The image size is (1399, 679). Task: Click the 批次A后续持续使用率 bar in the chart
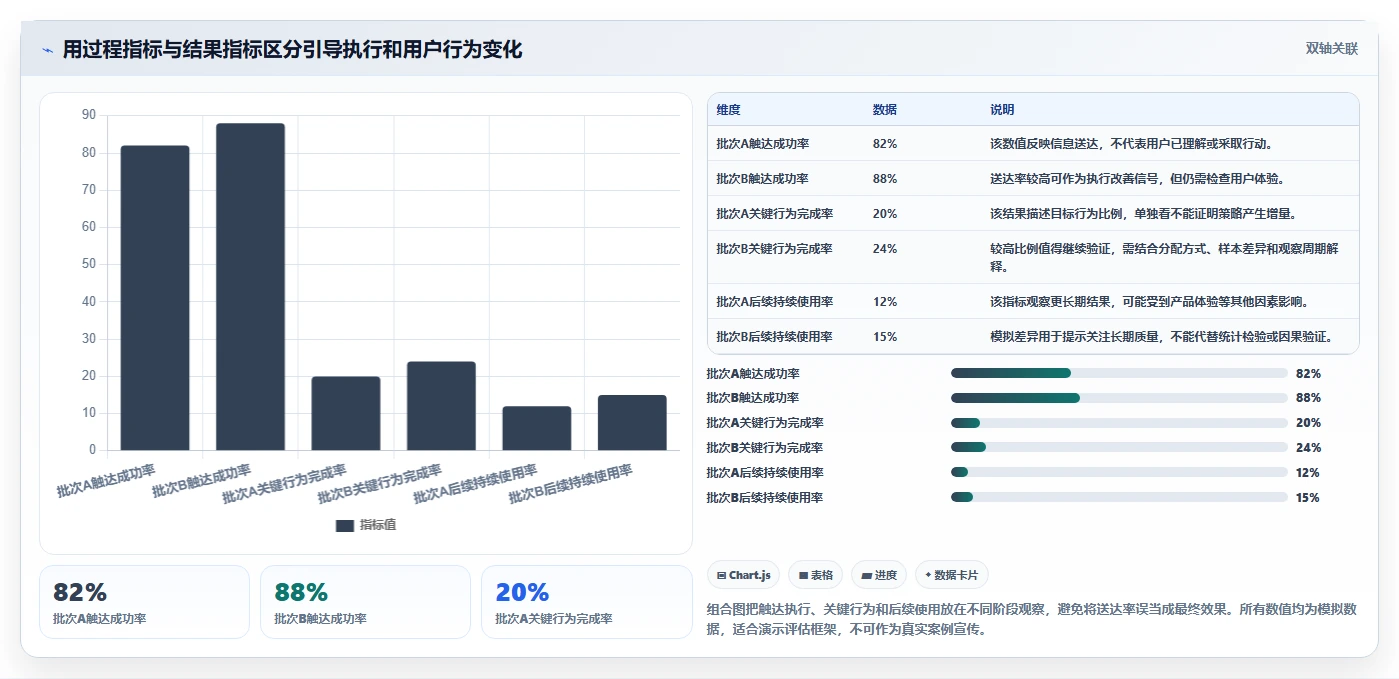click(x=537, y=428)
